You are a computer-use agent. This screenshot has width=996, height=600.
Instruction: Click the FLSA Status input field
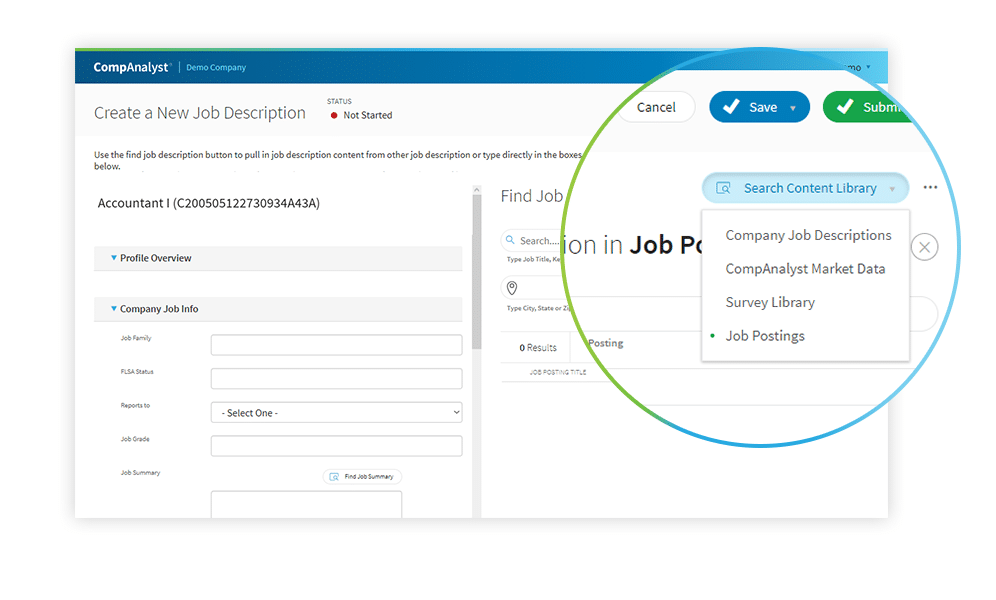(x=337, y=378)
